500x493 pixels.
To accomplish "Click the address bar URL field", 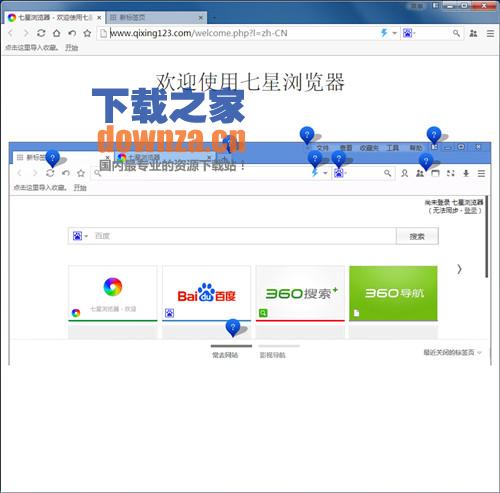I will [240, 33].
